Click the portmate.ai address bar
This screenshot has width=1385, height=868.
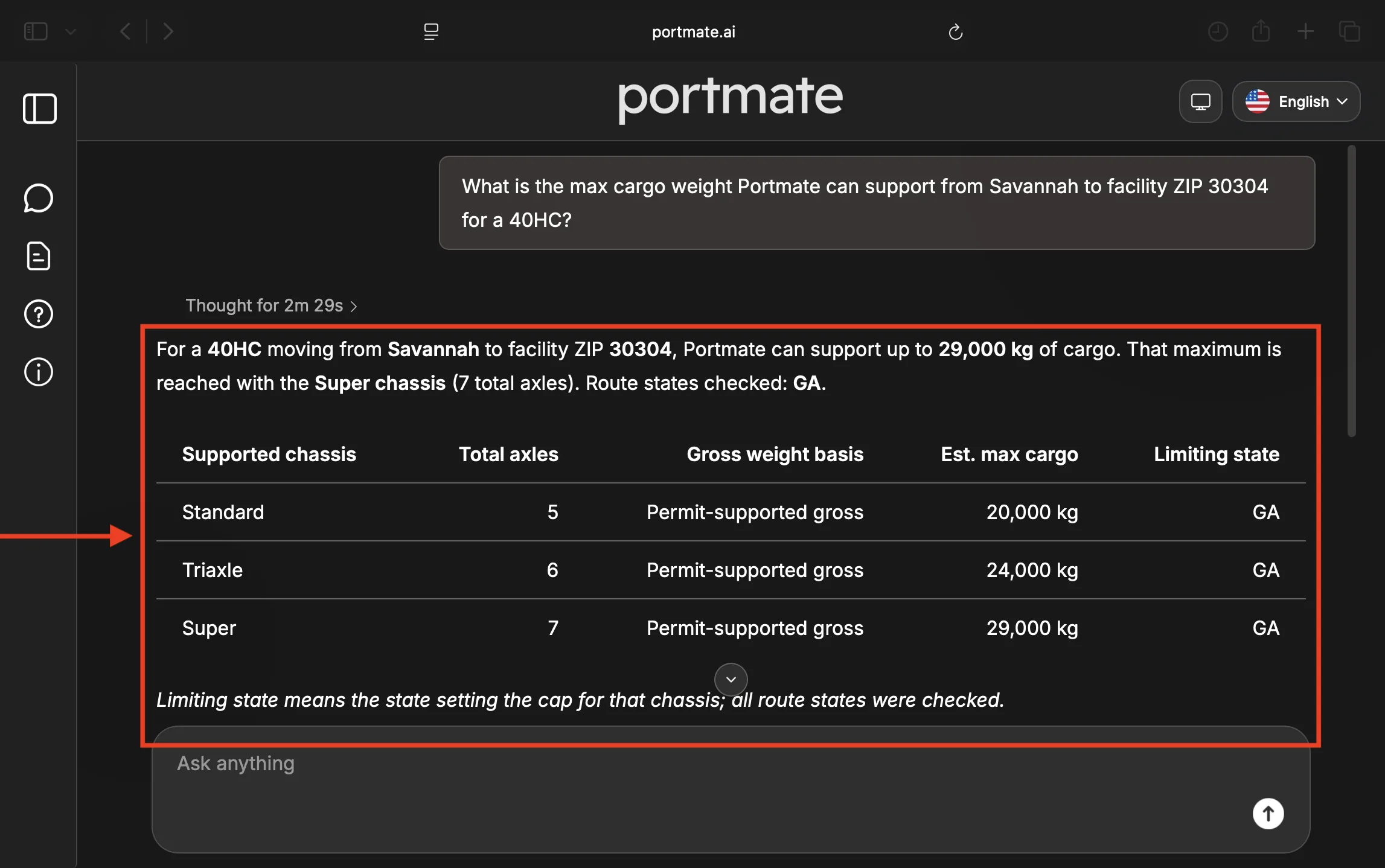click(x=693, y=32)
